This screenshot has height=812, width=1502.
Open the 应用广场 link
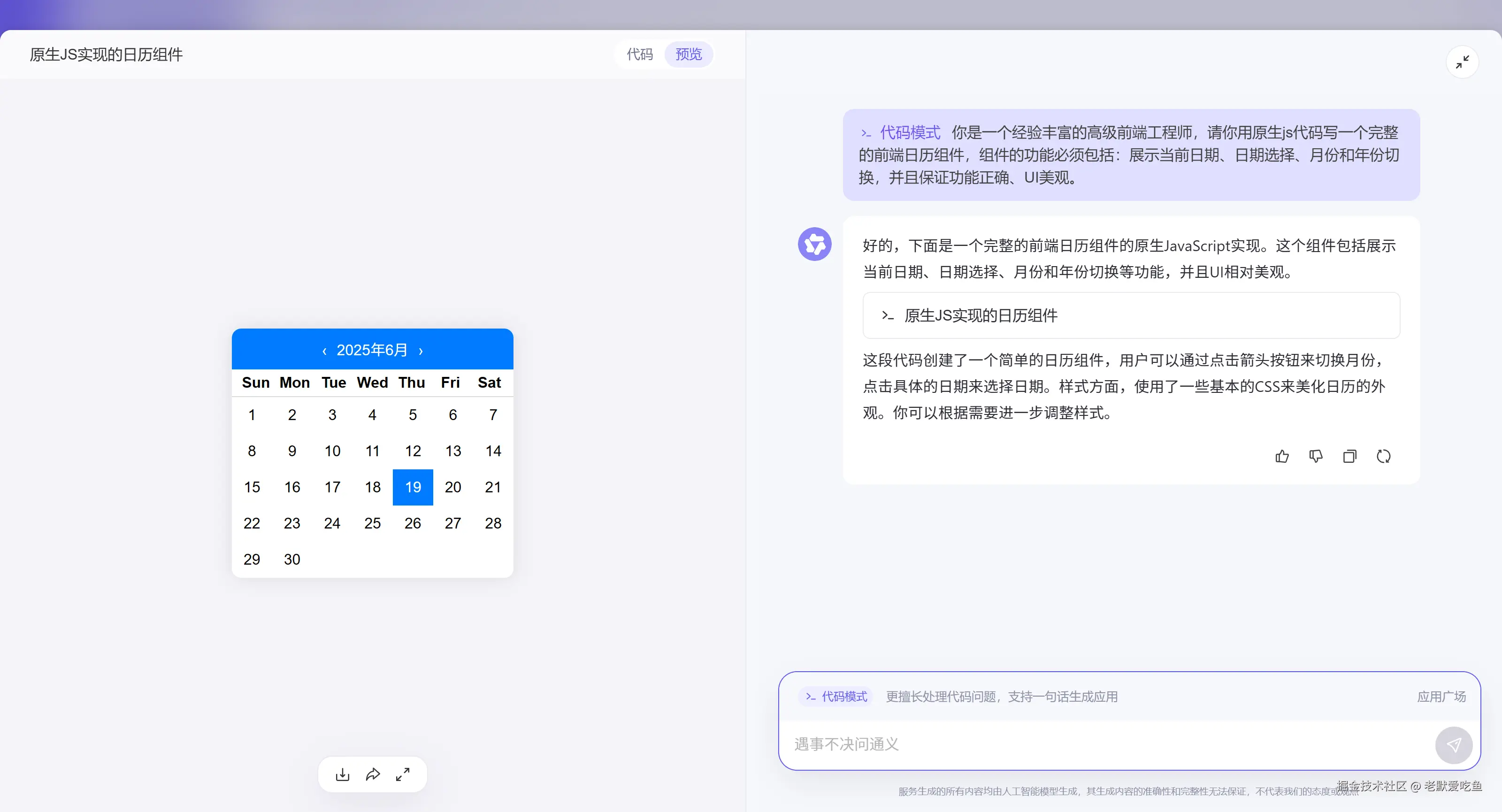click(x=1441, y=696)
